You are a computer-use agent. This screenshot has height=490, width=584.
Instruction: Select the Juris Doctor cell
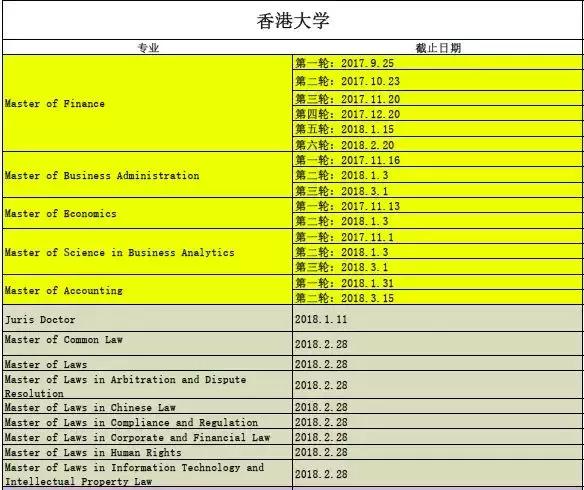tap(148, 318)
